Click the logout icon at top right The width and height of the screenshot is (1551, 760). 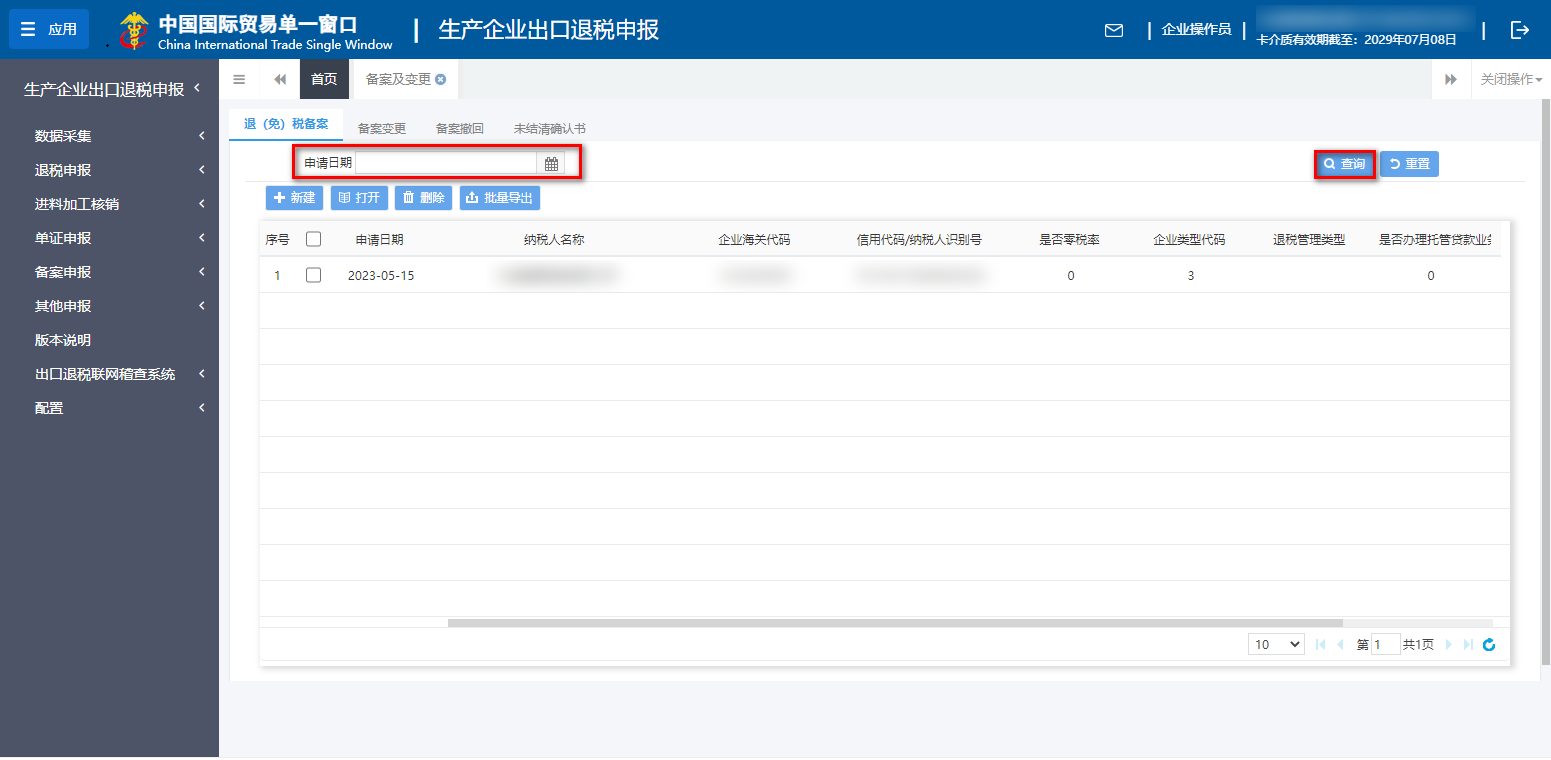click(x=1520, y=30)
